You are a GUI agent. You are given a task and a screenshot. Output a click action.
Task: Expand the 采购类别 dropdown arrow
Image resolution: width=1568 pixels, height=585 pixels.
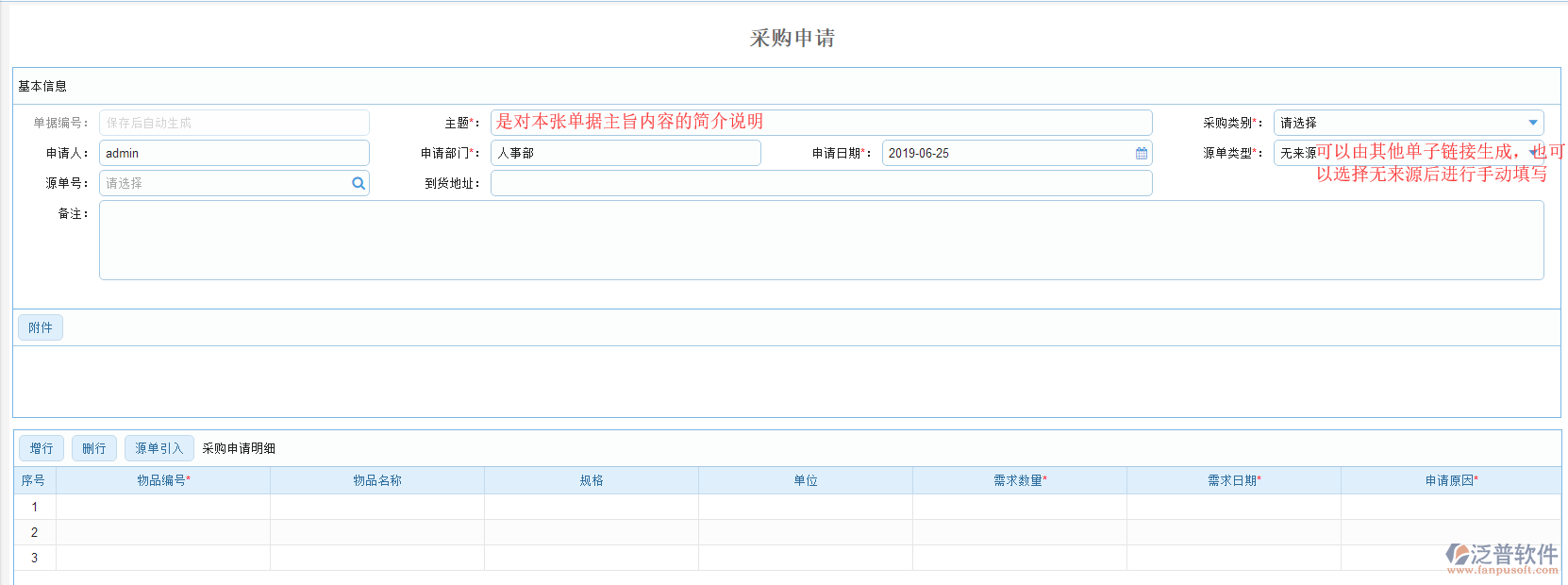pyautogui.click(x=1532, y=123)
